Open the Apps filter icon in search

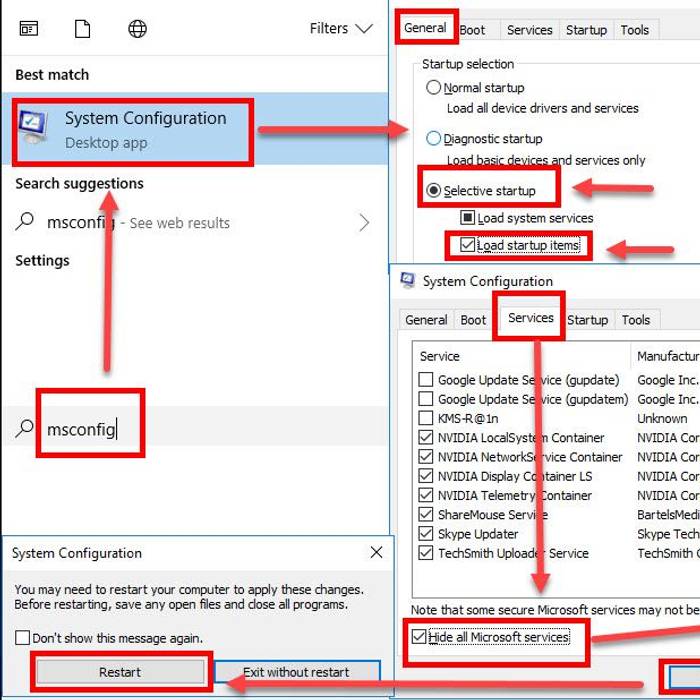[x=29, y=29]
